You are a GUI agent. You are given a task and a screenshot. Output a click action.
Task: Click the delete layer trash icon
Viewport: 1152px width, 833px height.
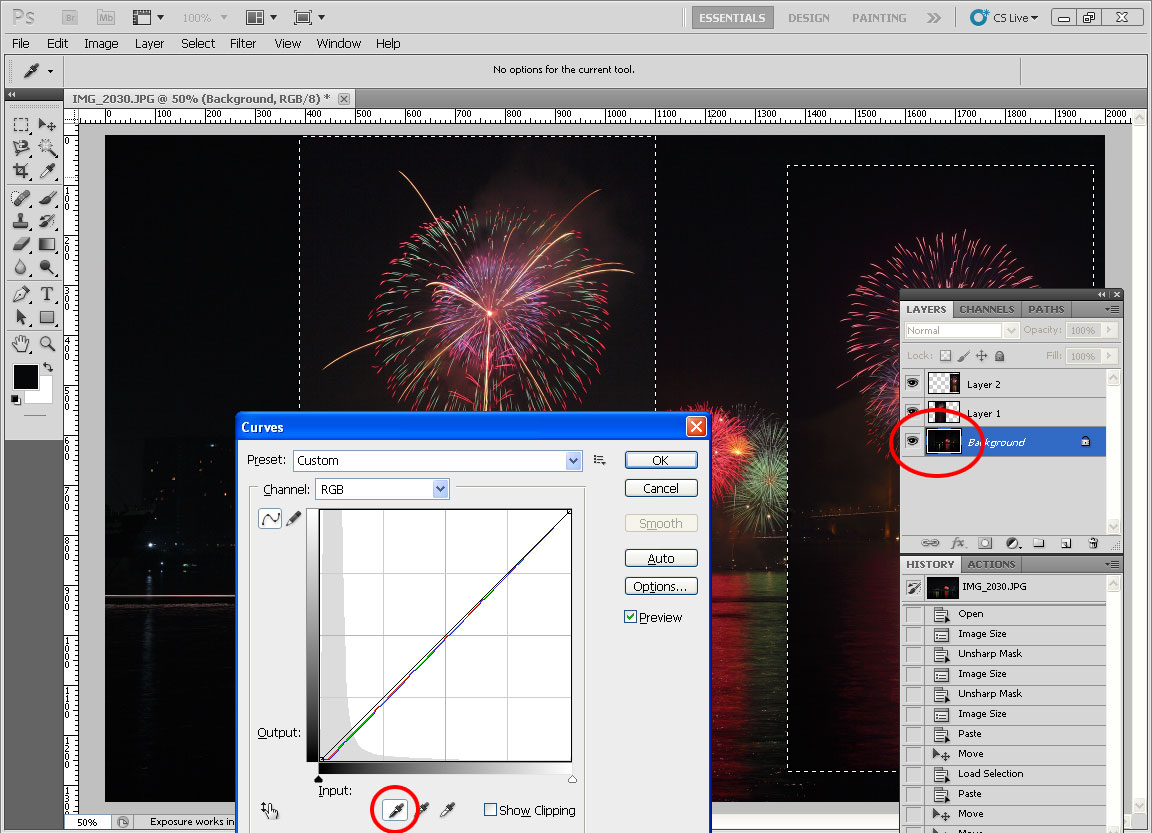[1093, 543]
